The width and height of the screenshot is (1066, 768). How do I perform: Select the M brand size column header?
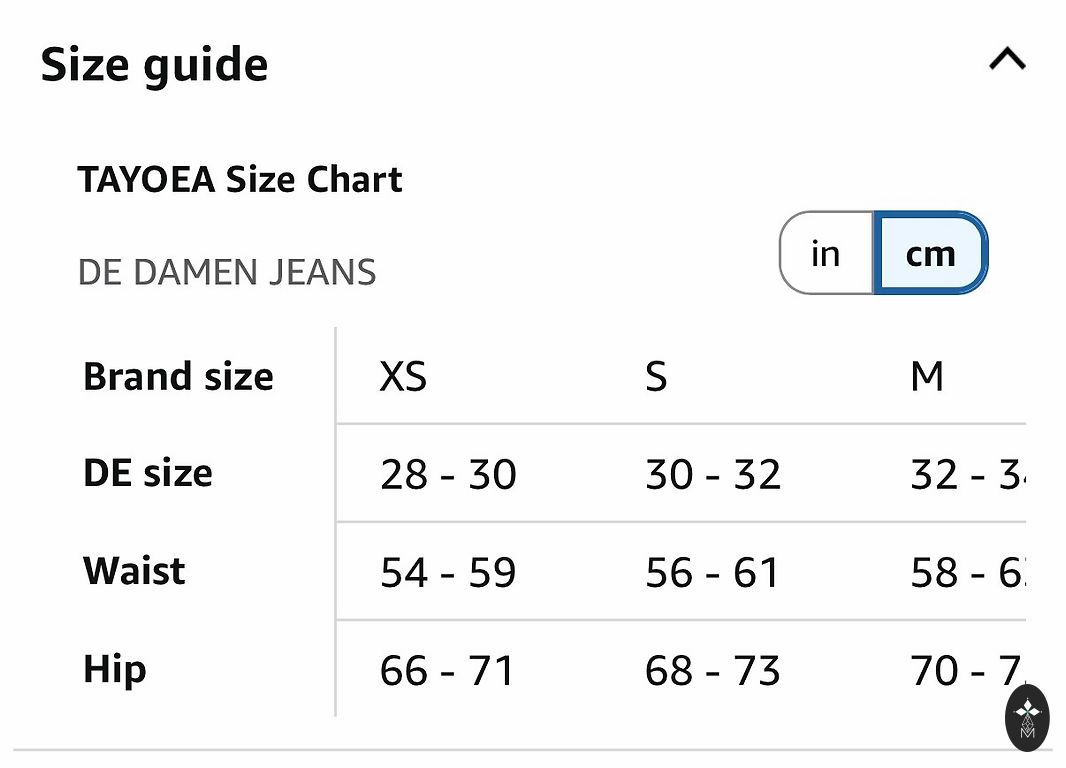pos(927,377)
